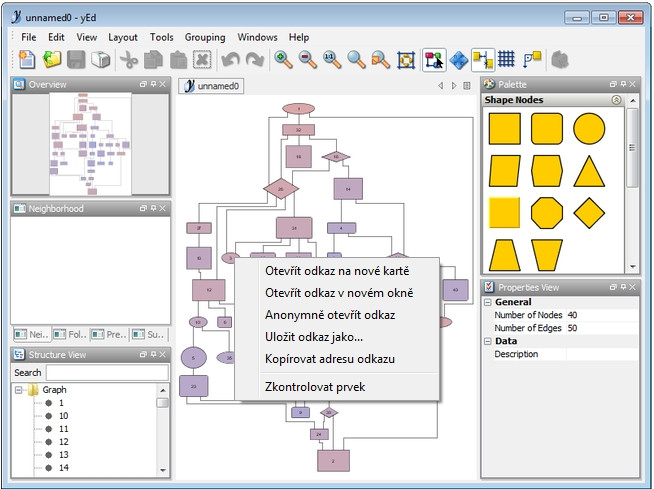This screenshot has height=489, width=654.
Task: Cut selection using scissors icon
Action: coord(129,60)
